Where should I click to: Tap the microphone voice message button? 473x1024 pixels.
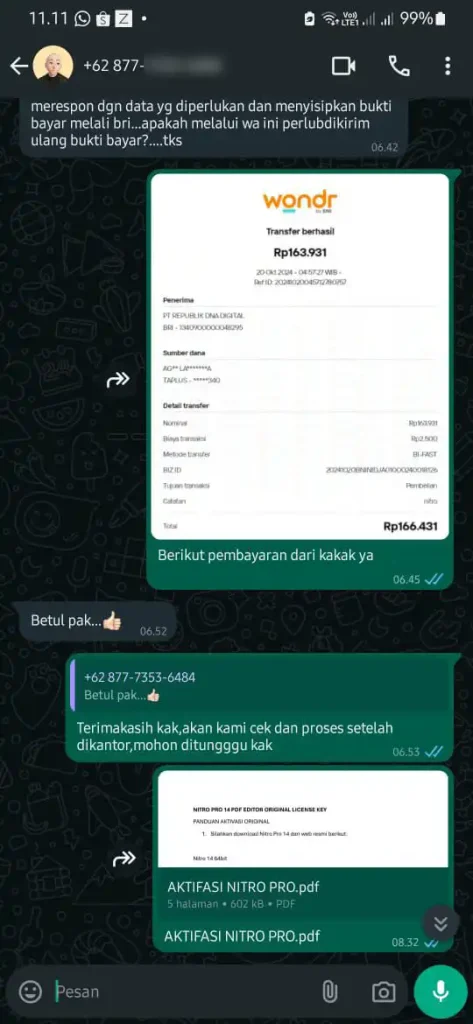pyautogui.click(x=441, y=992)
